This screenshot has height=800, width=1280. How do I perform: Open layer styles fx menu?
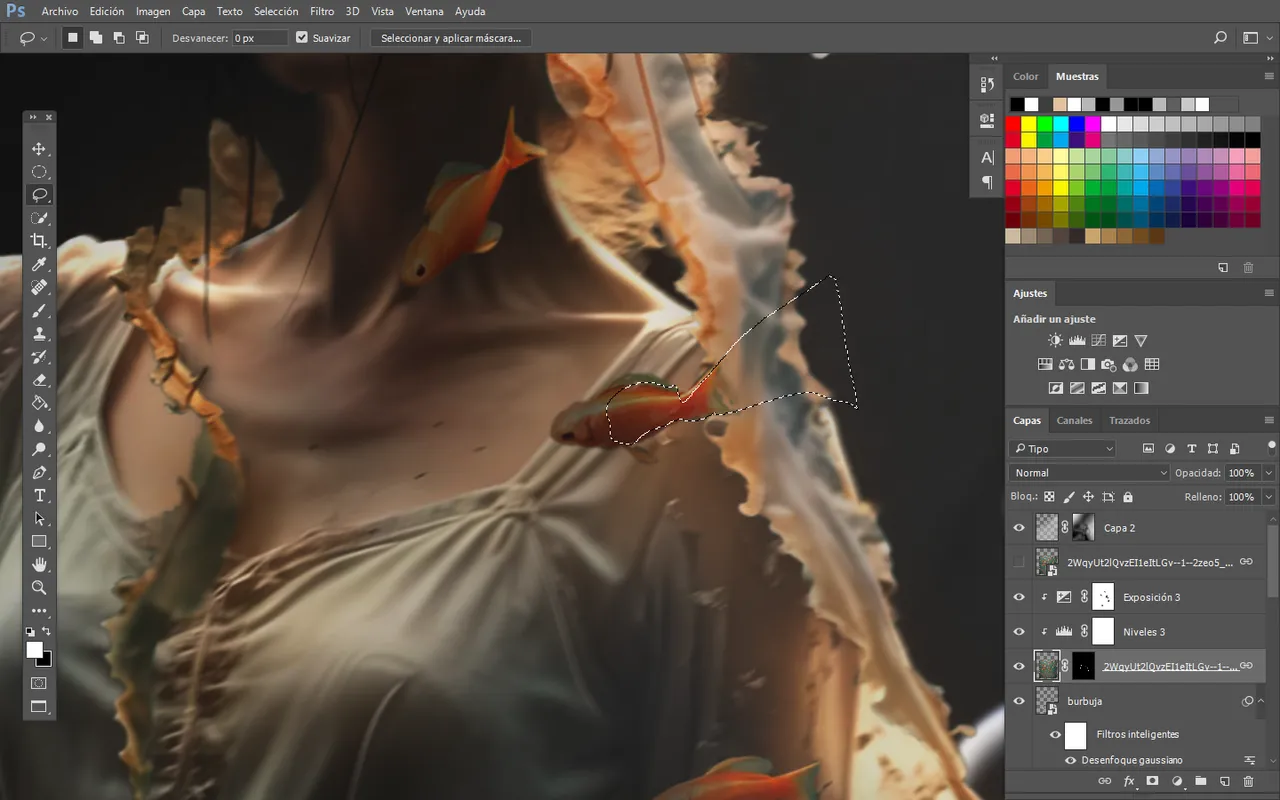tap(1129, 781)
